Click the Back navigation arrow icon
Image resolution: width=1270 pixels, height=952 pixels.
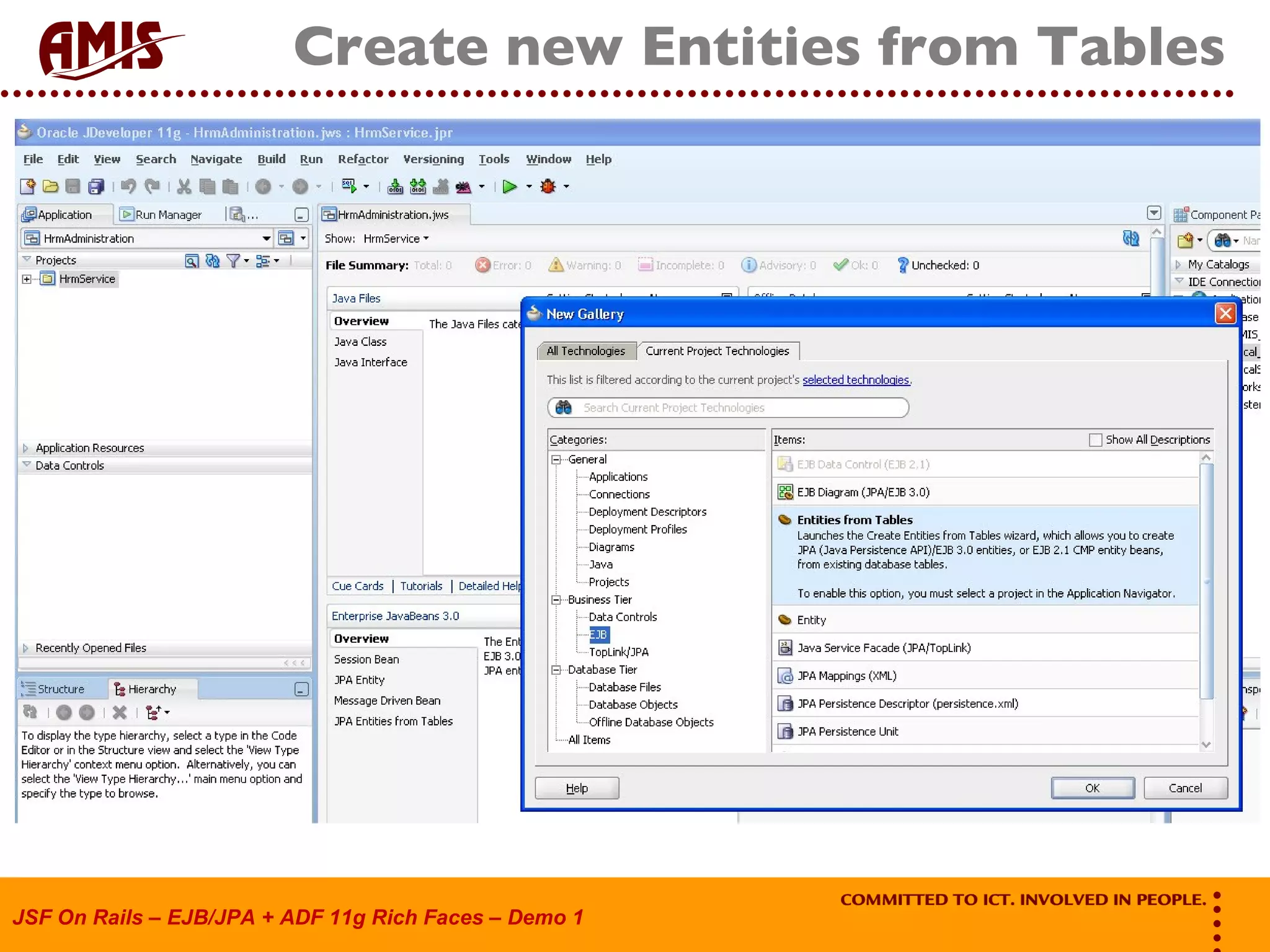tap(263, 186)
